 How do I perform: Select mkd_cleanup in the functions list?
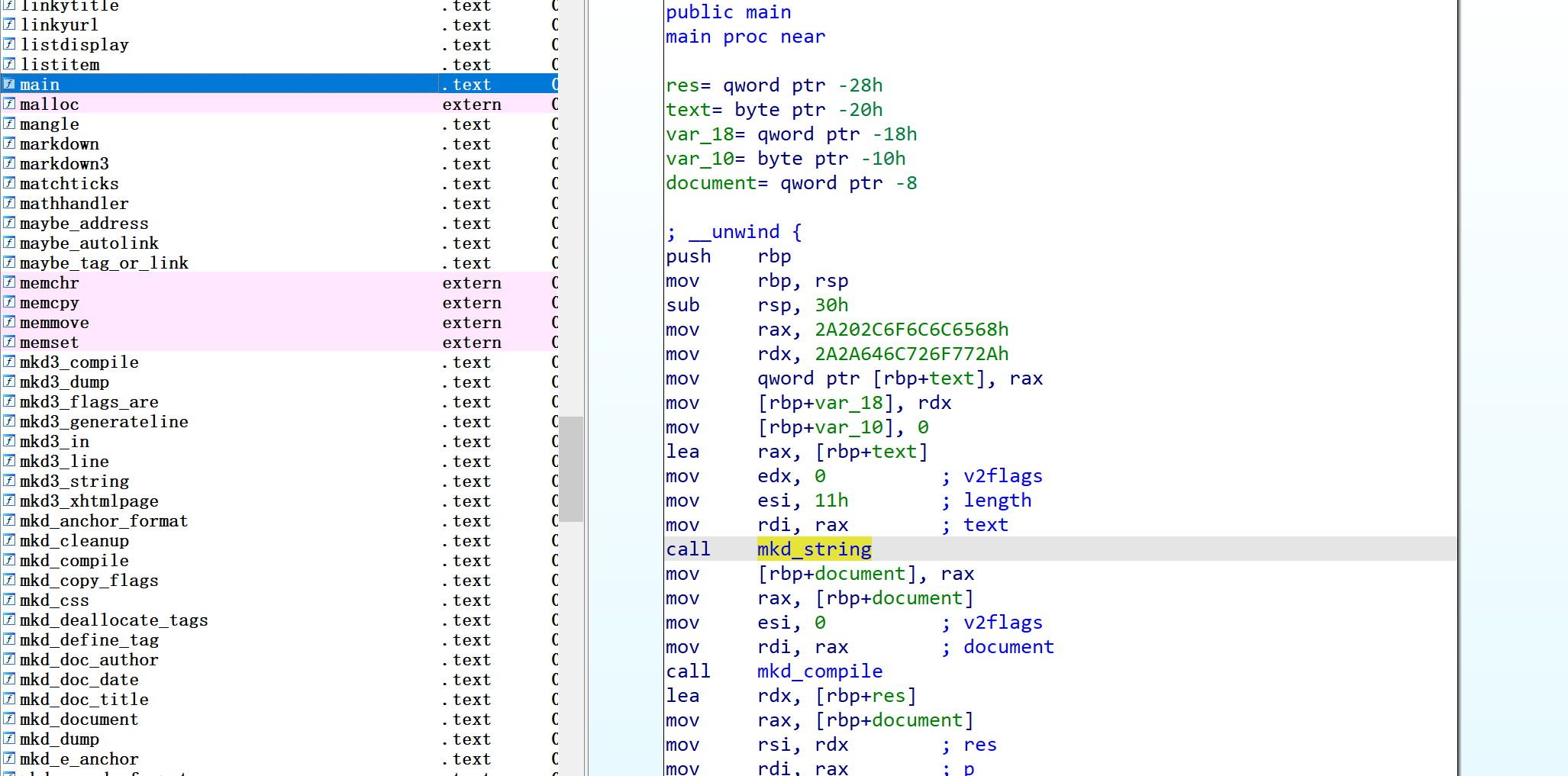[74, 540]
